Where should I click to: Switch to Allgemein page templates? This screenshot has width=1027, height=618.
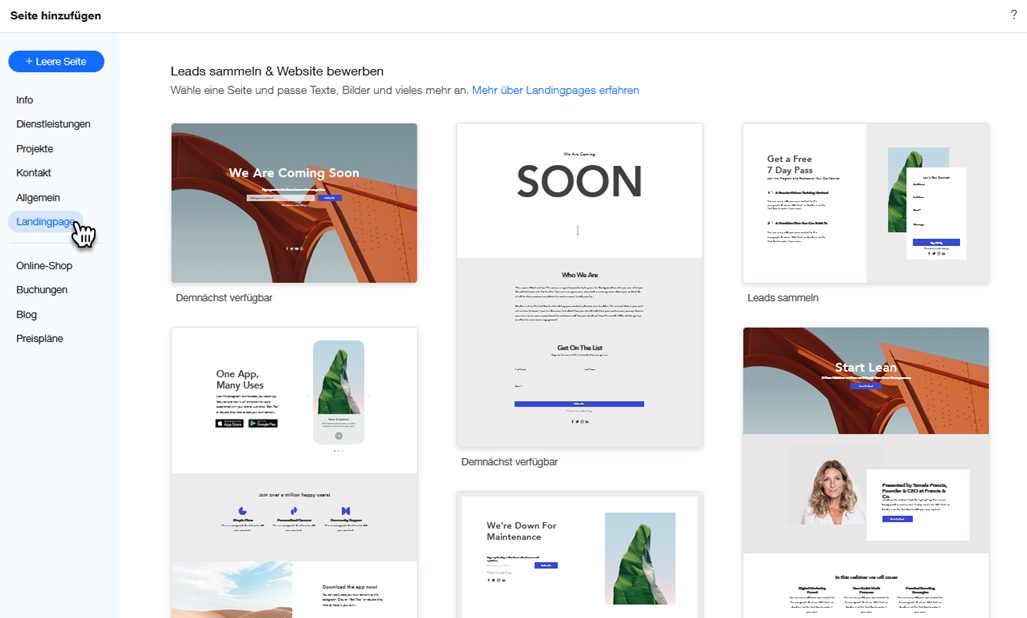[38, 198]
